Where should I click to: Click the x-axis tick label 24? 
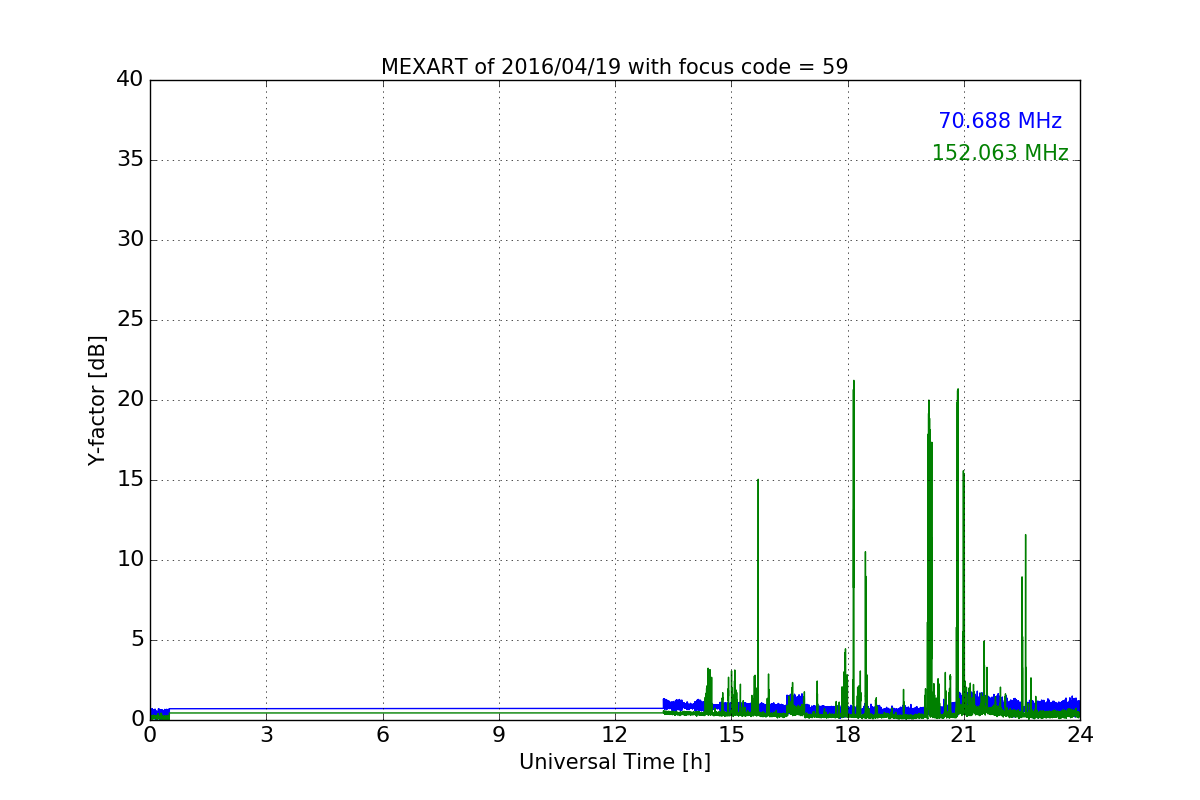coord(1080,735)
